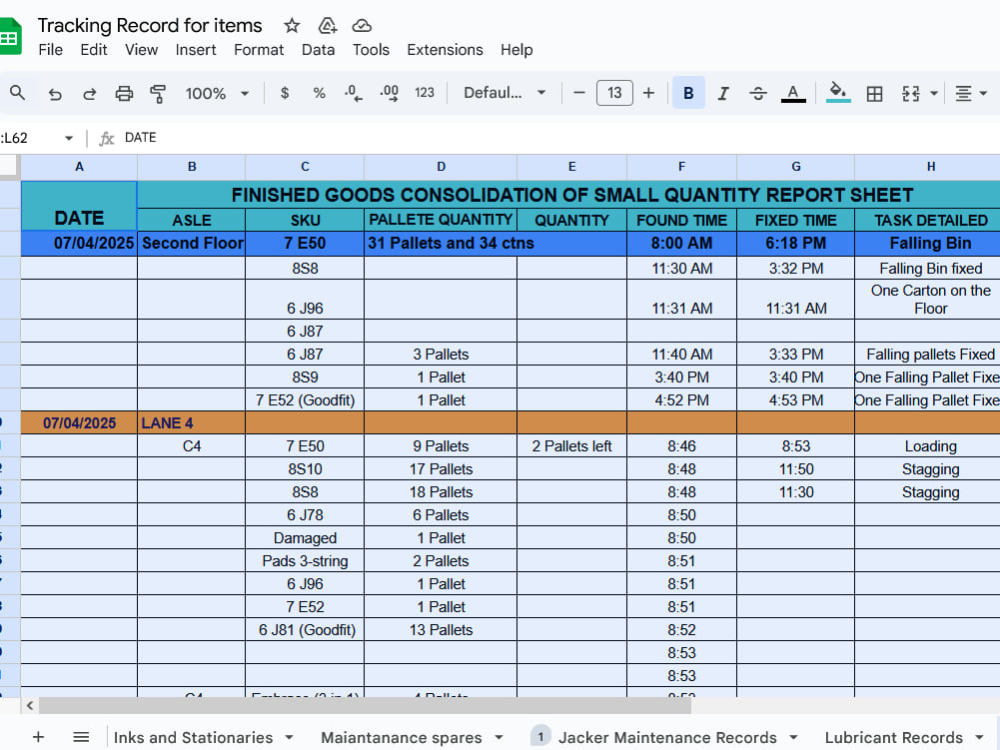Switch to Lubricant Records tab
The width and height of the screenshot is (1000, 750).
pos(893,737)
